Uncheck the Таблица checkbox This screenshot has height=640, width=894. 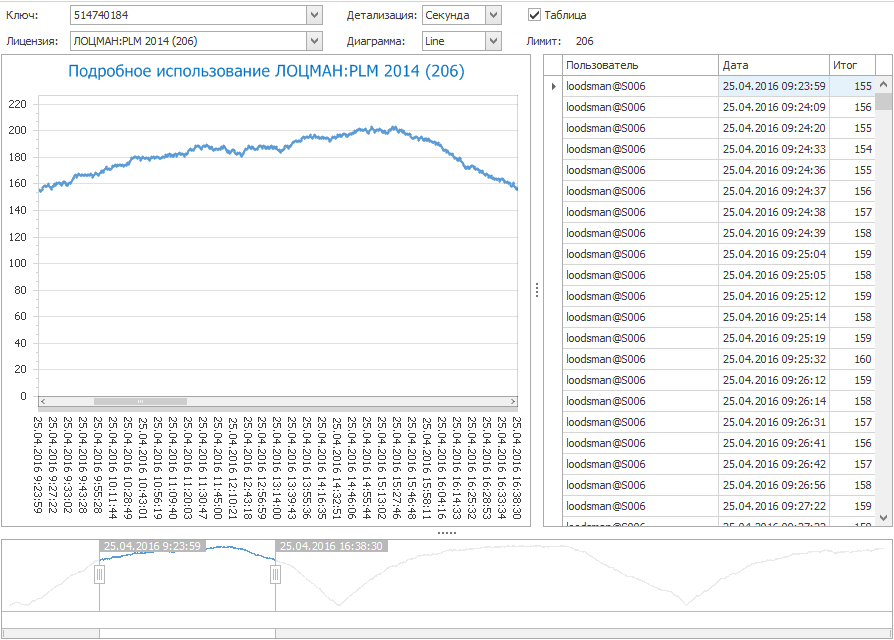coord(535,15)
